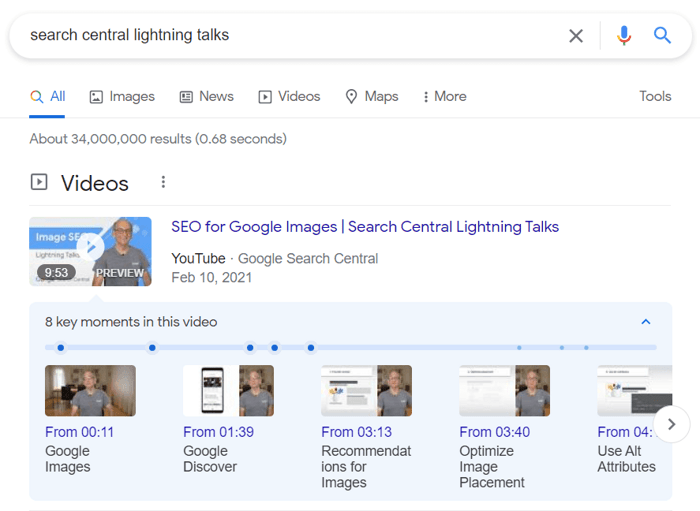Open the More search categories menu
This screenshot has width=700, height=511.
click(444, 96)
